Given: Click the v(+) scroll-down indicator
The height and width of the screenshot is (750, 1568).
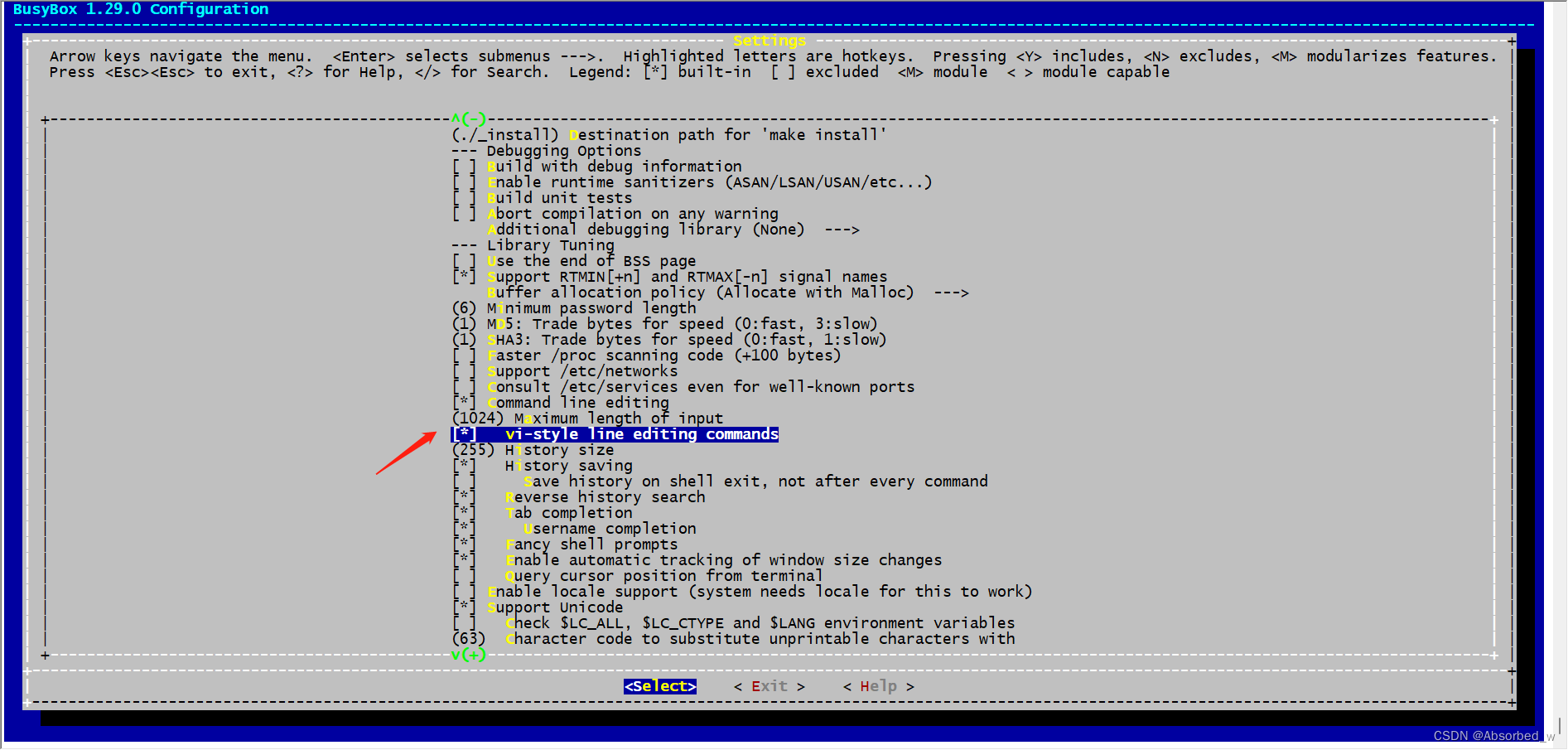Looking at the screenshot, I should pos(466,655).
